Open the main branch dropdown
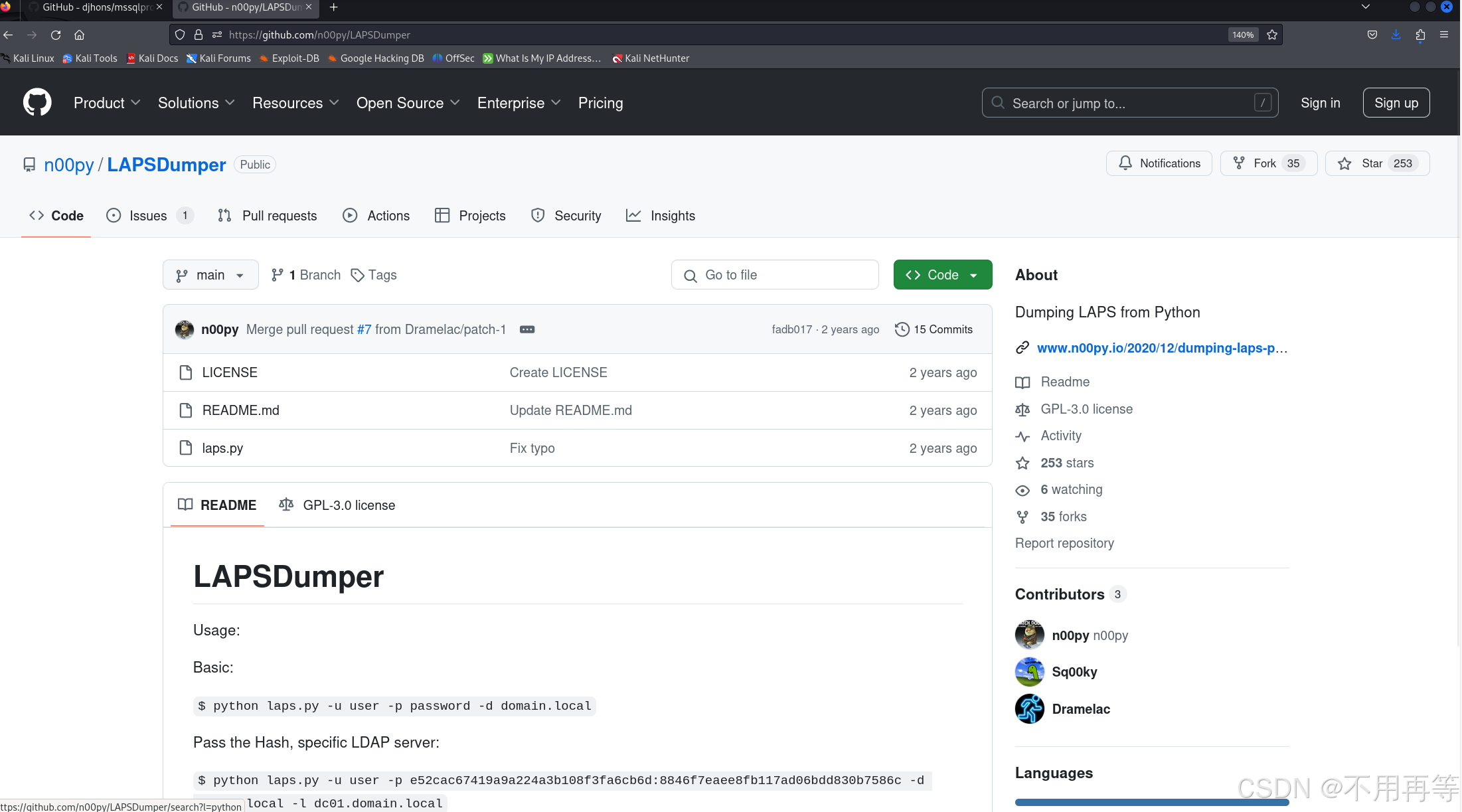 [210, 275]
